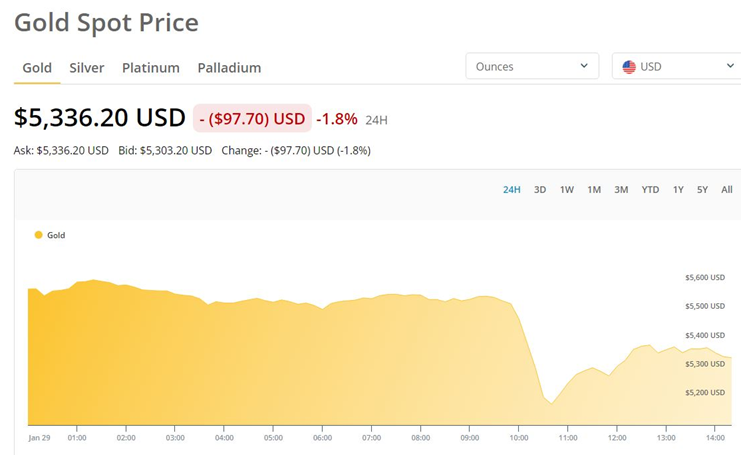Open the Platinum tab

[x=151, y=68]
